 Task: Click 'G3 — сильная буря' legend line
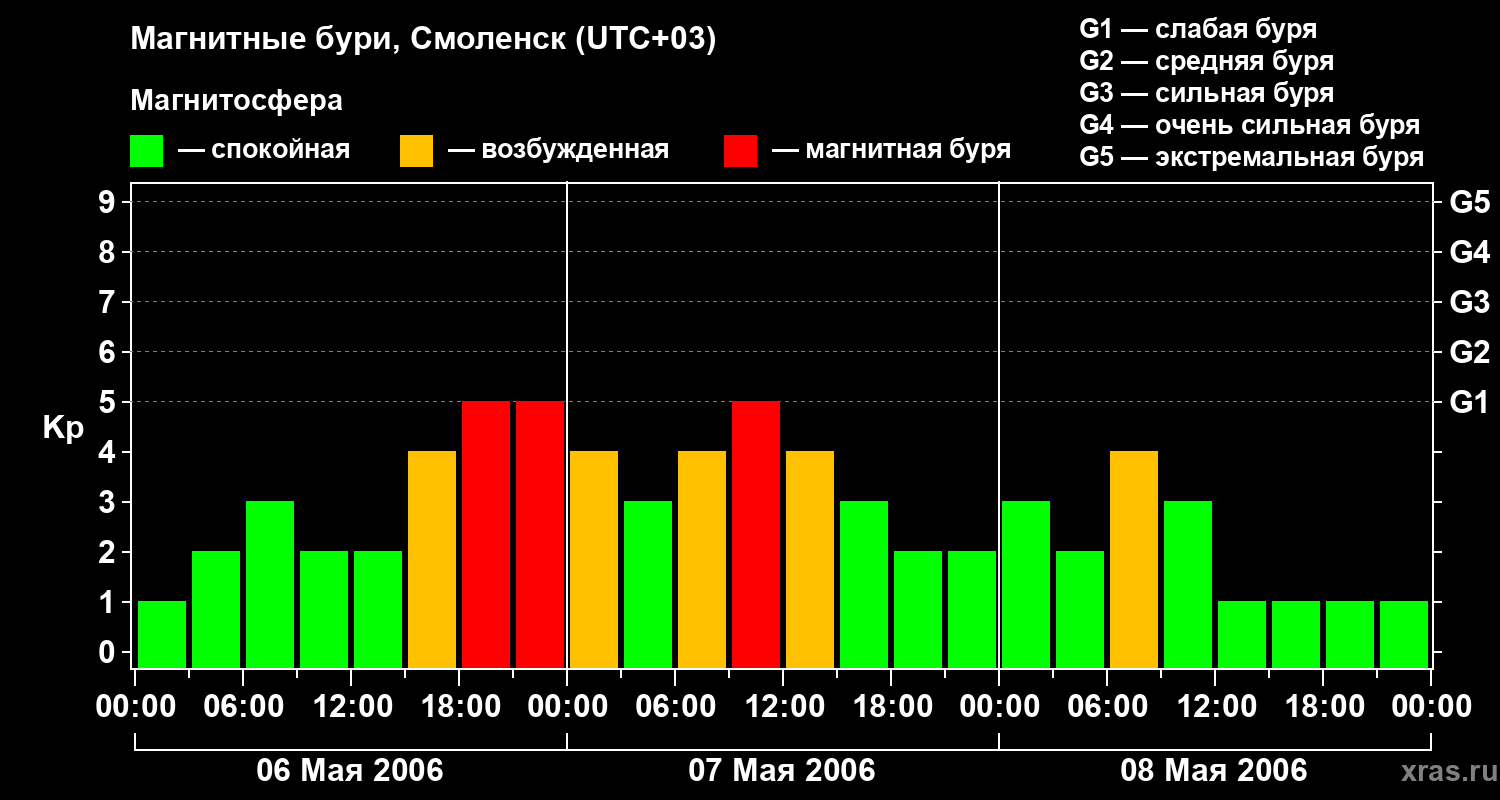pyautogui.click(x=1206, y=93)
